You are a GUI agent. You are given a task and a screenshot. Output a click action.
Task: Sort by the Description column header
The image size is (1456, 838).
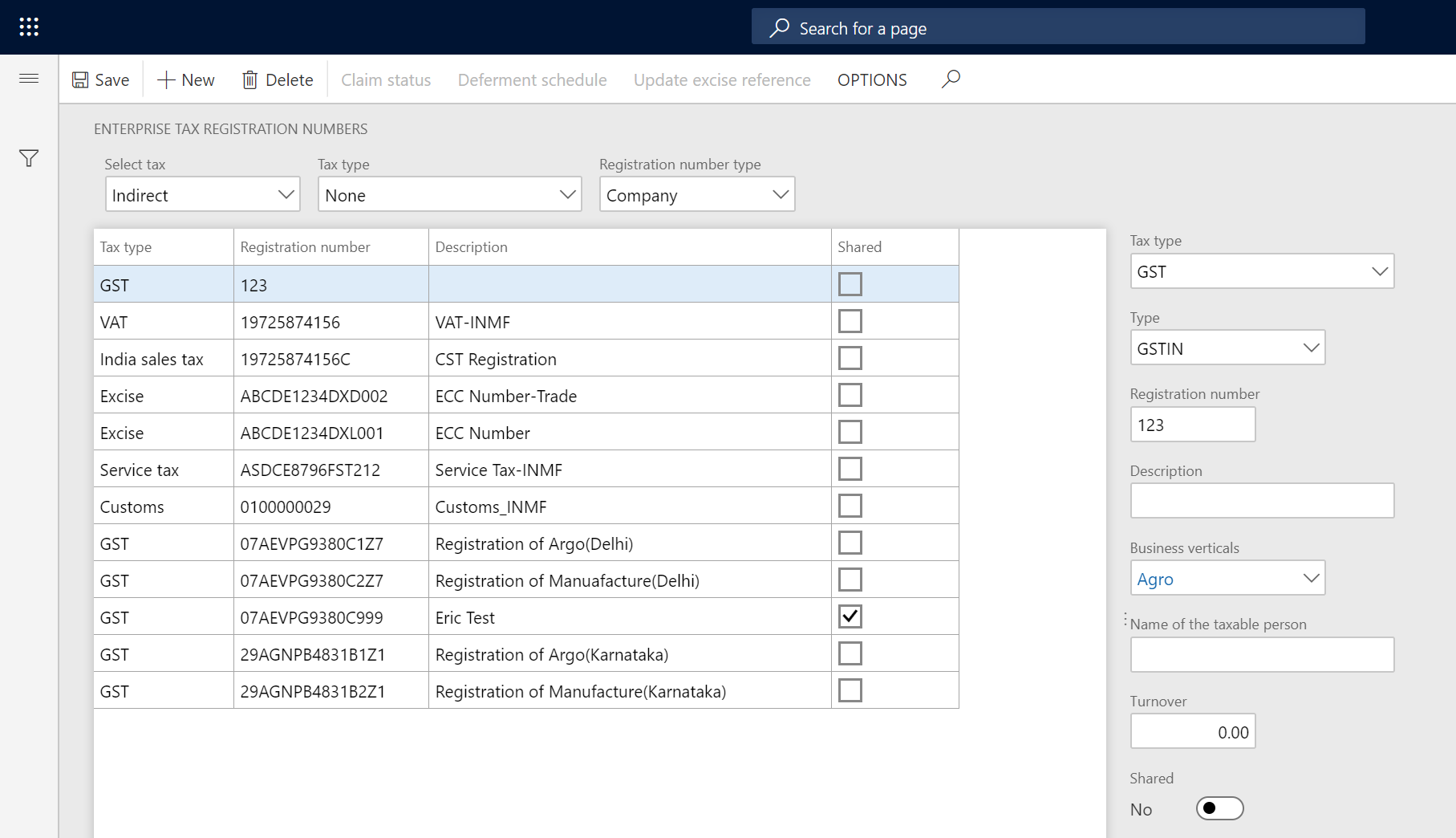click(630, 246)
